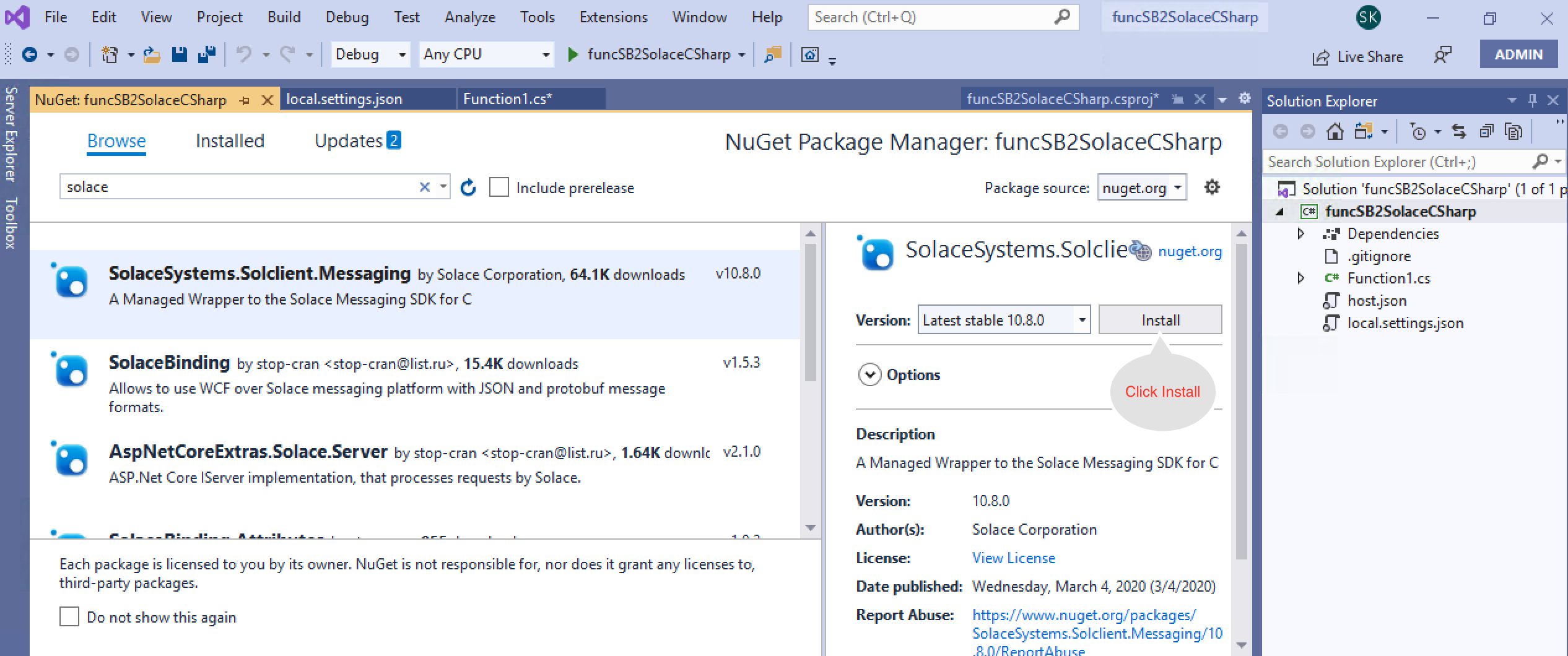
Task: Open the Version dropdown Latest stable 10.8.0
Action: point(1081,320)
